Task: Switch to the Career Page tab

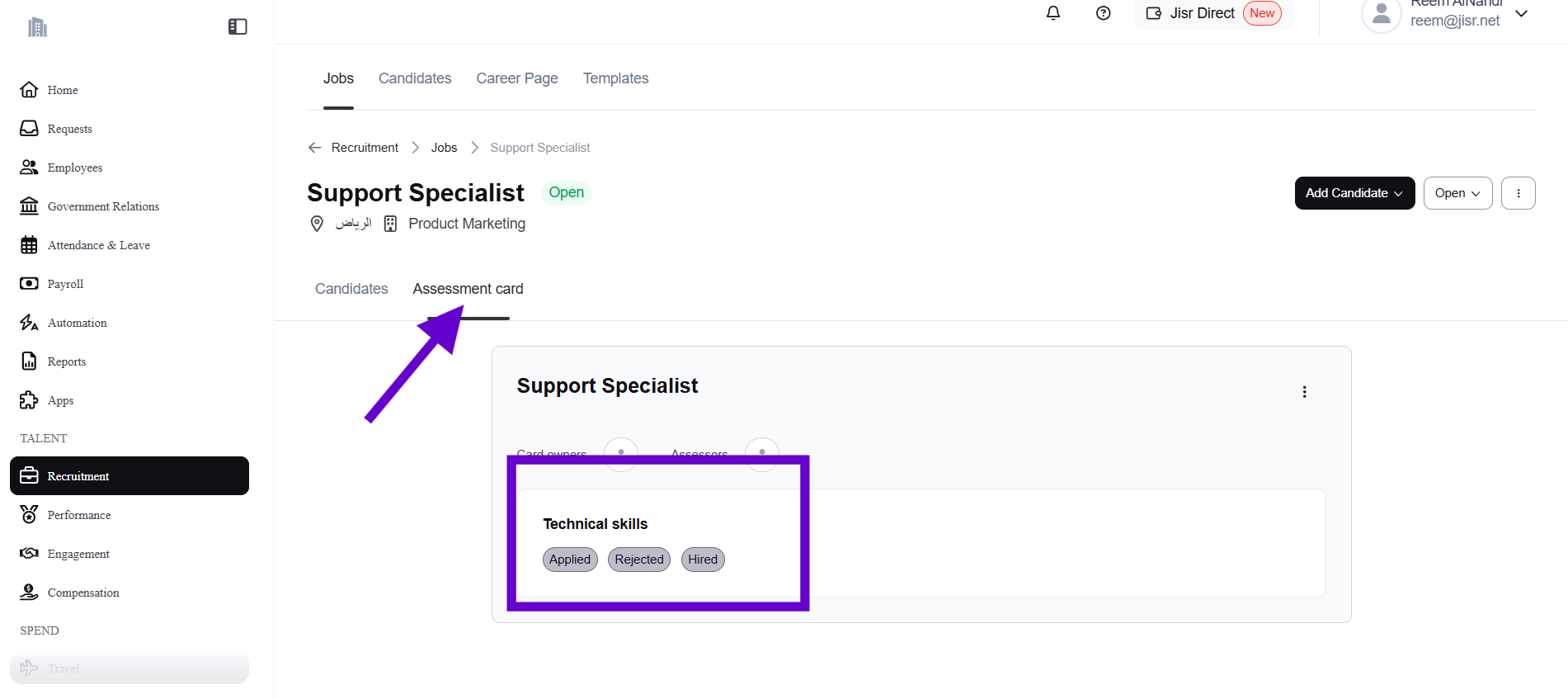Action: coord(517,78)
